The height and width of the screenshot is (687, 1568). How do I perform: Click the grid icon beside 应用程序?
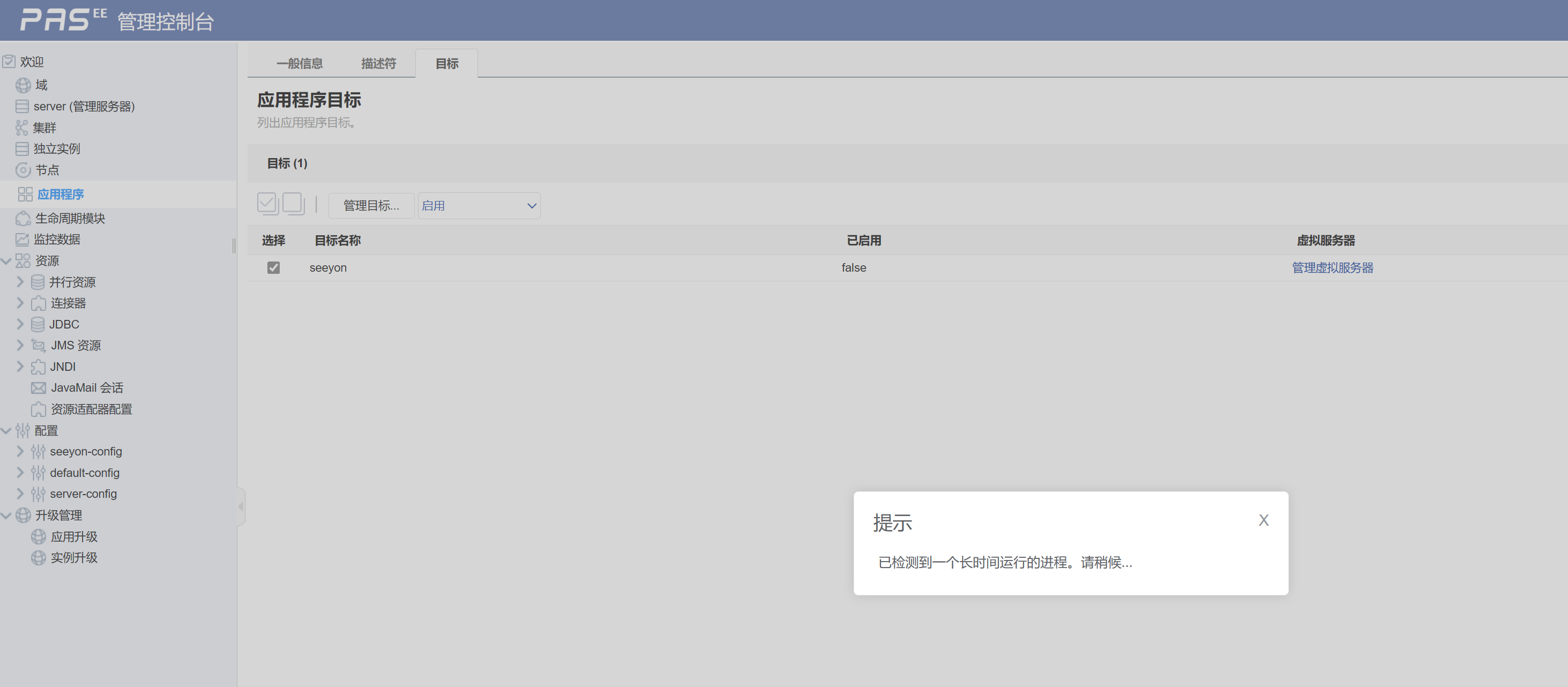(25, 194)
